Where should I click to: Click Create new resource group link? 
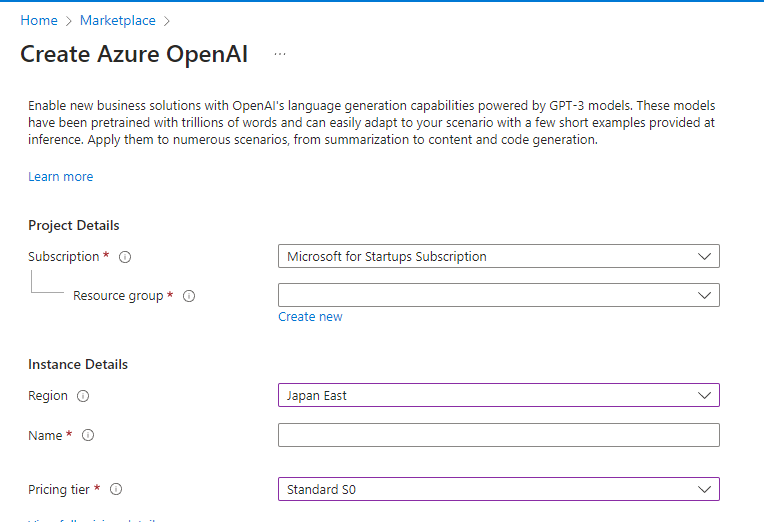[310, 317]
